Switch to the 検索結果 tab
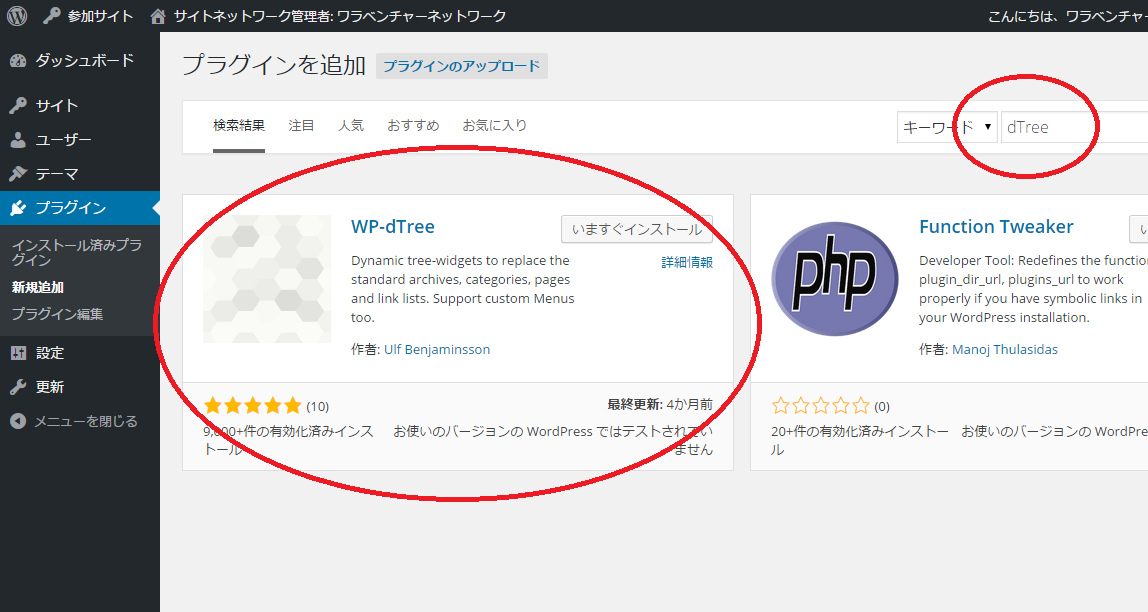 click(x=239, y=126)
